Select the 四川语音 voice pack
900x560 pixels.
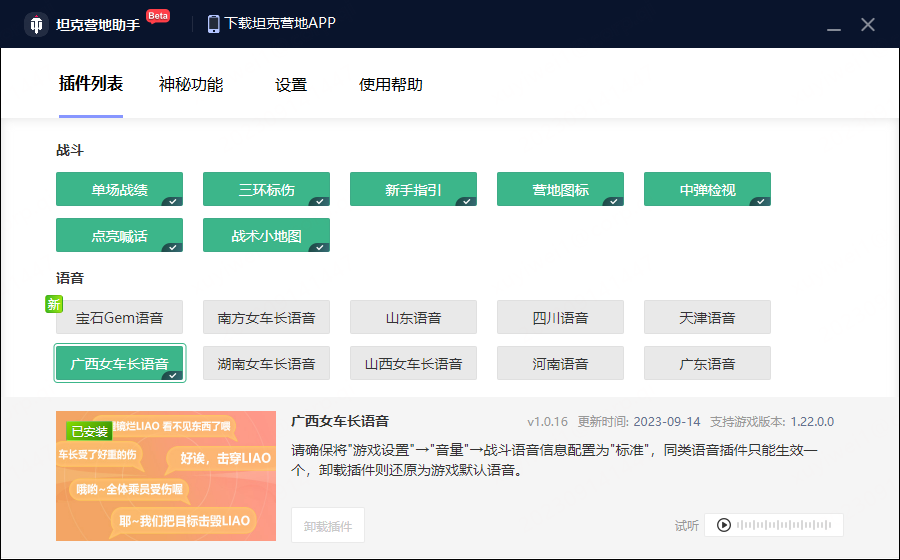(560, 317)
